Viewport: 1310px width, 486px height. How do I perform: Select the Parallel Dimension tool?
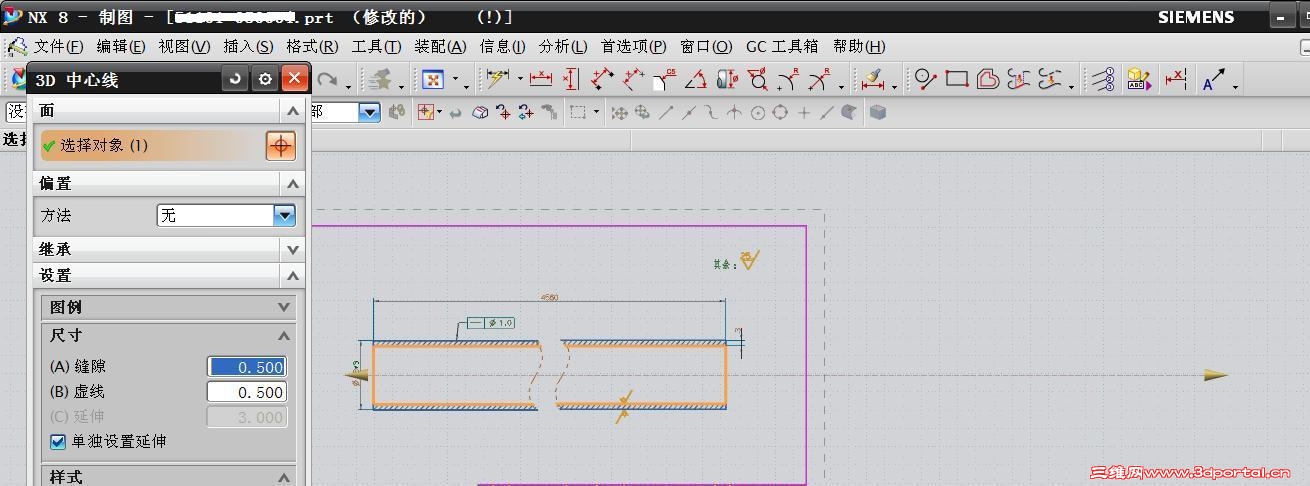point(602,79)
